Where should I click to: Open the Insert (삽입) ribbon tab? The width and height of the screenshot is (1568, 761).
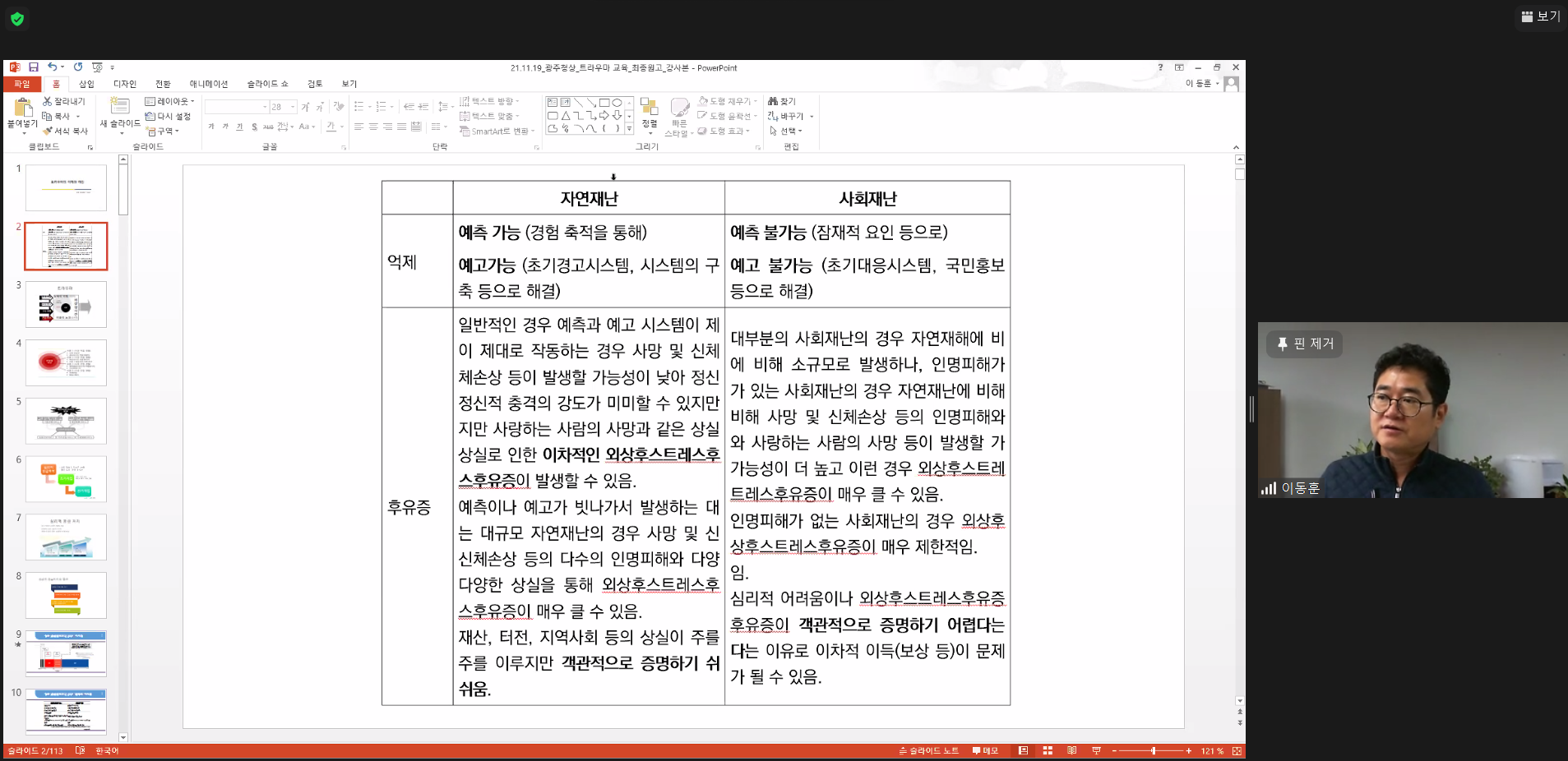click(x=86, y=84)
